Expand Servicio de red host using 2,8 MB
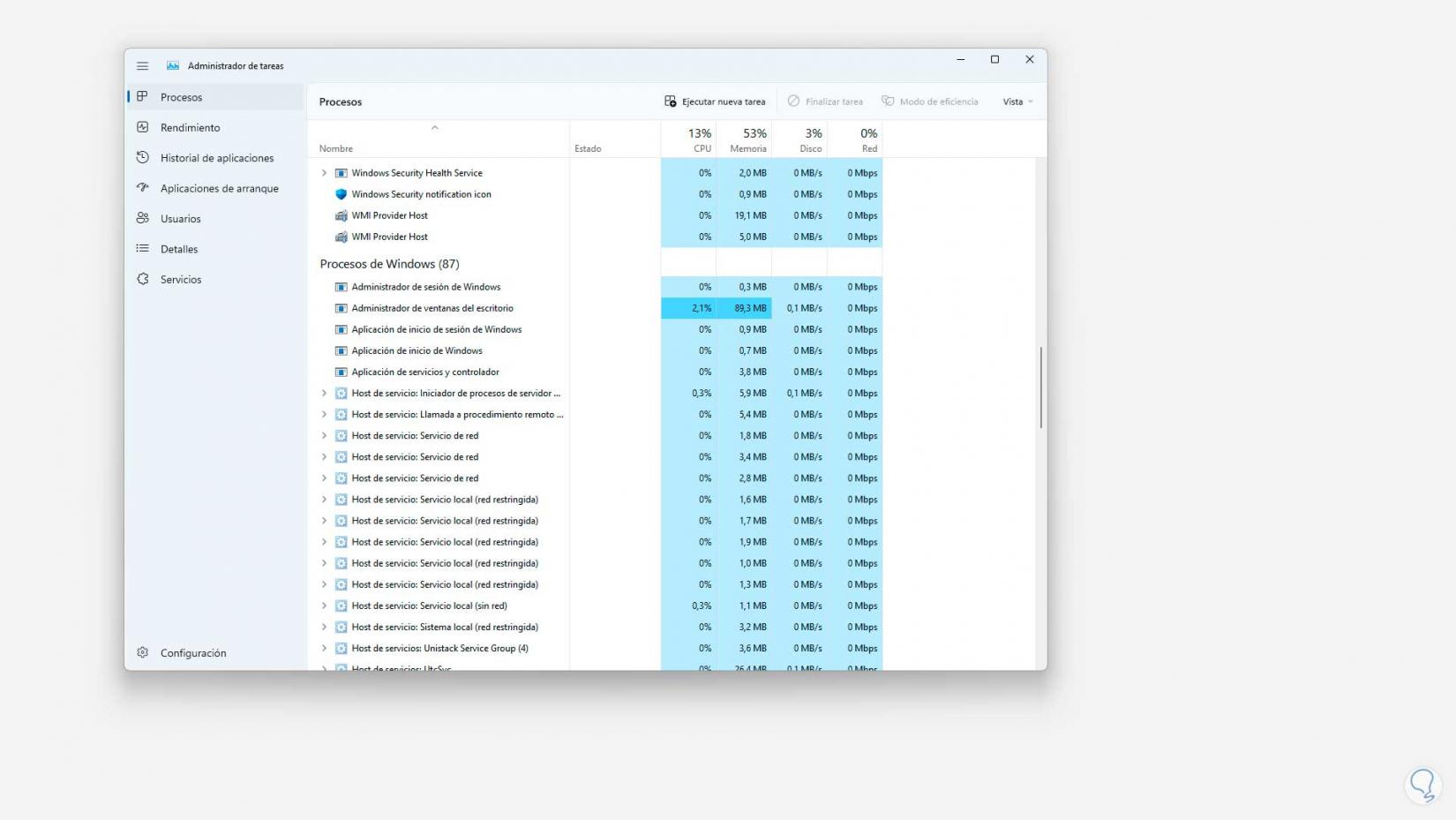 324,478
